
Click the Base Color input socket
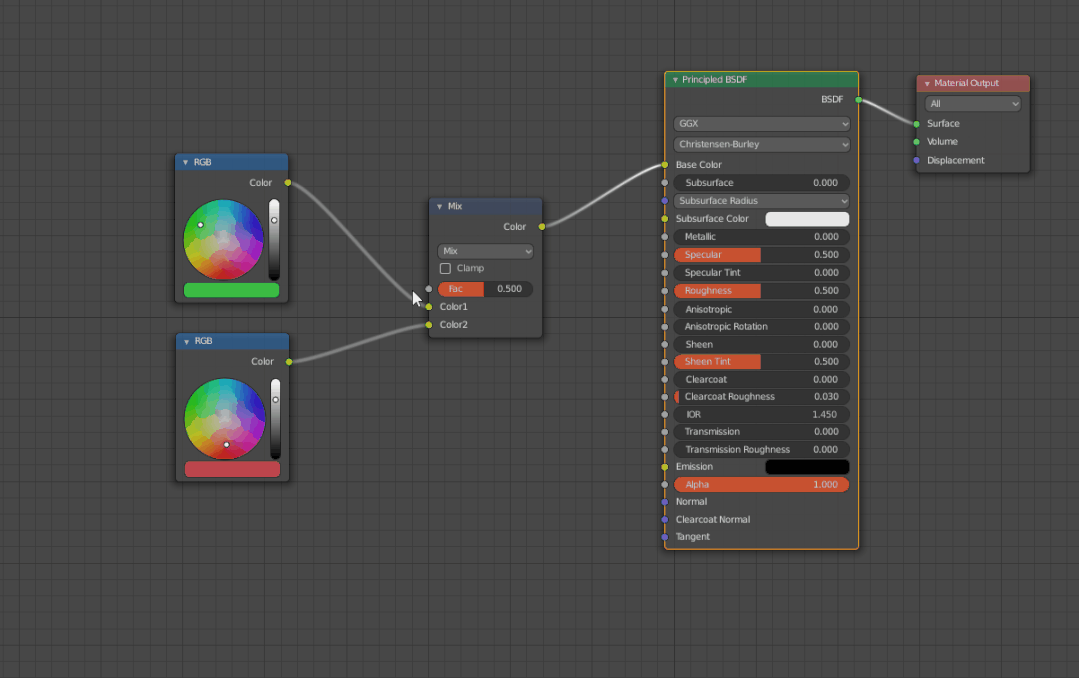665,165
